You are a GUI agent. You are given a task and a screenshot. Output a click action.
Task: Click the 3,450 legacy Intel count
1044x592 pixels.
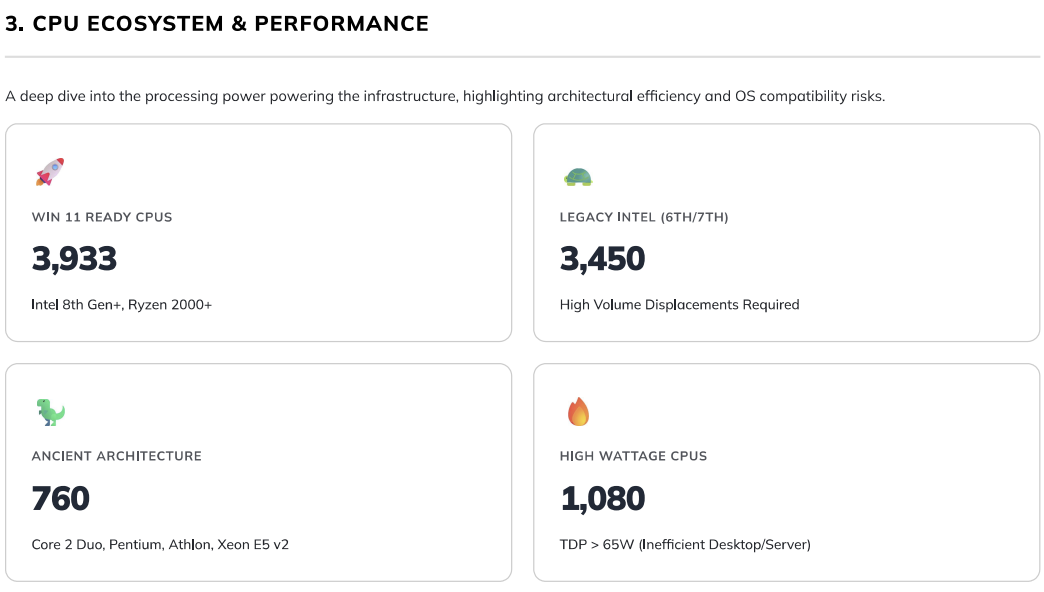pos(602,260)
